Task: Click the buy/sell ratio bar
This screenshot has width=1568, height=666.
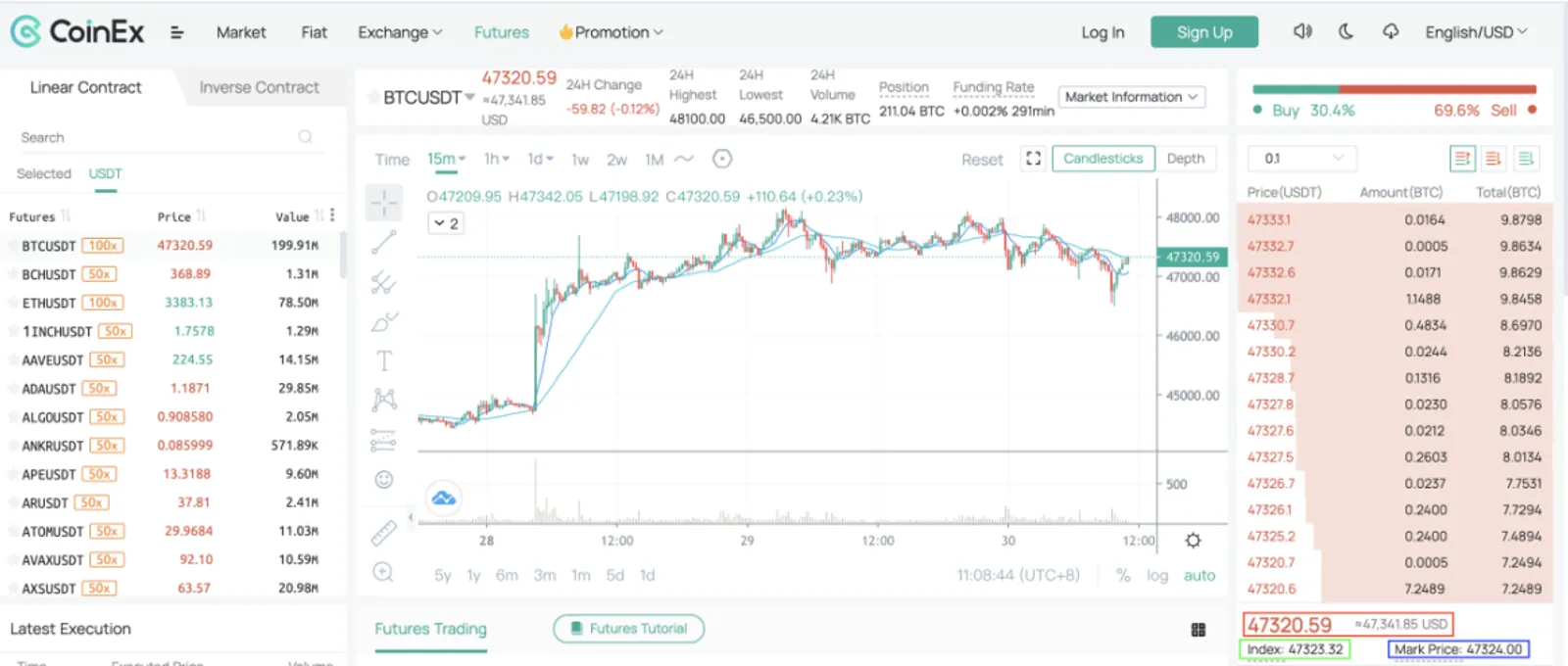Action: 1395,89
